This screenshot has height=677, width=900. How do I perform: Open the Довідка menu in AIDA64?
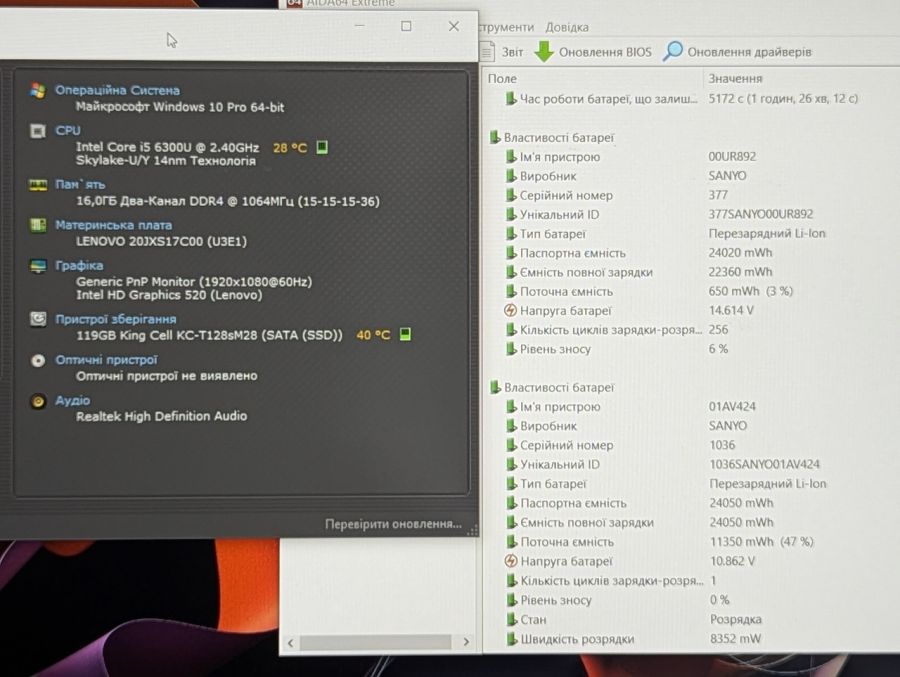pyautogui.click(x=567, y=27)
